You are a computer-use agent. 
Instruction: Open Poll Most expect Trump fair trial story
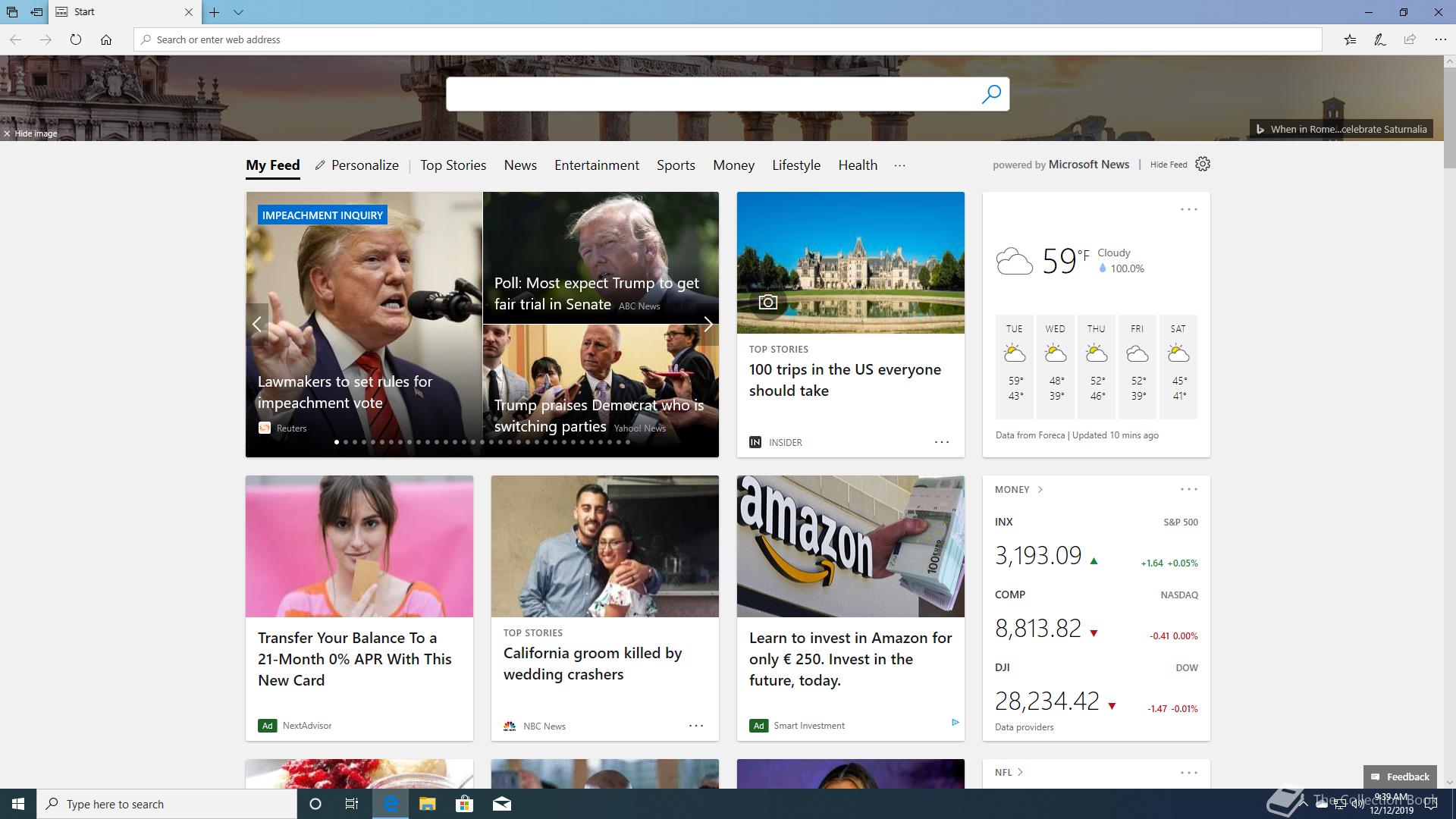pos(597,293)
